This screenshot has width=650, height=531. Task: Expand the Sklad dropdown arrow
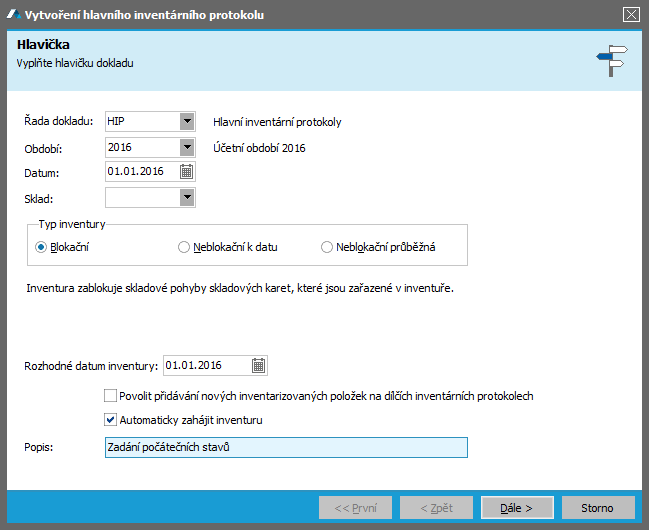[186, 197]
